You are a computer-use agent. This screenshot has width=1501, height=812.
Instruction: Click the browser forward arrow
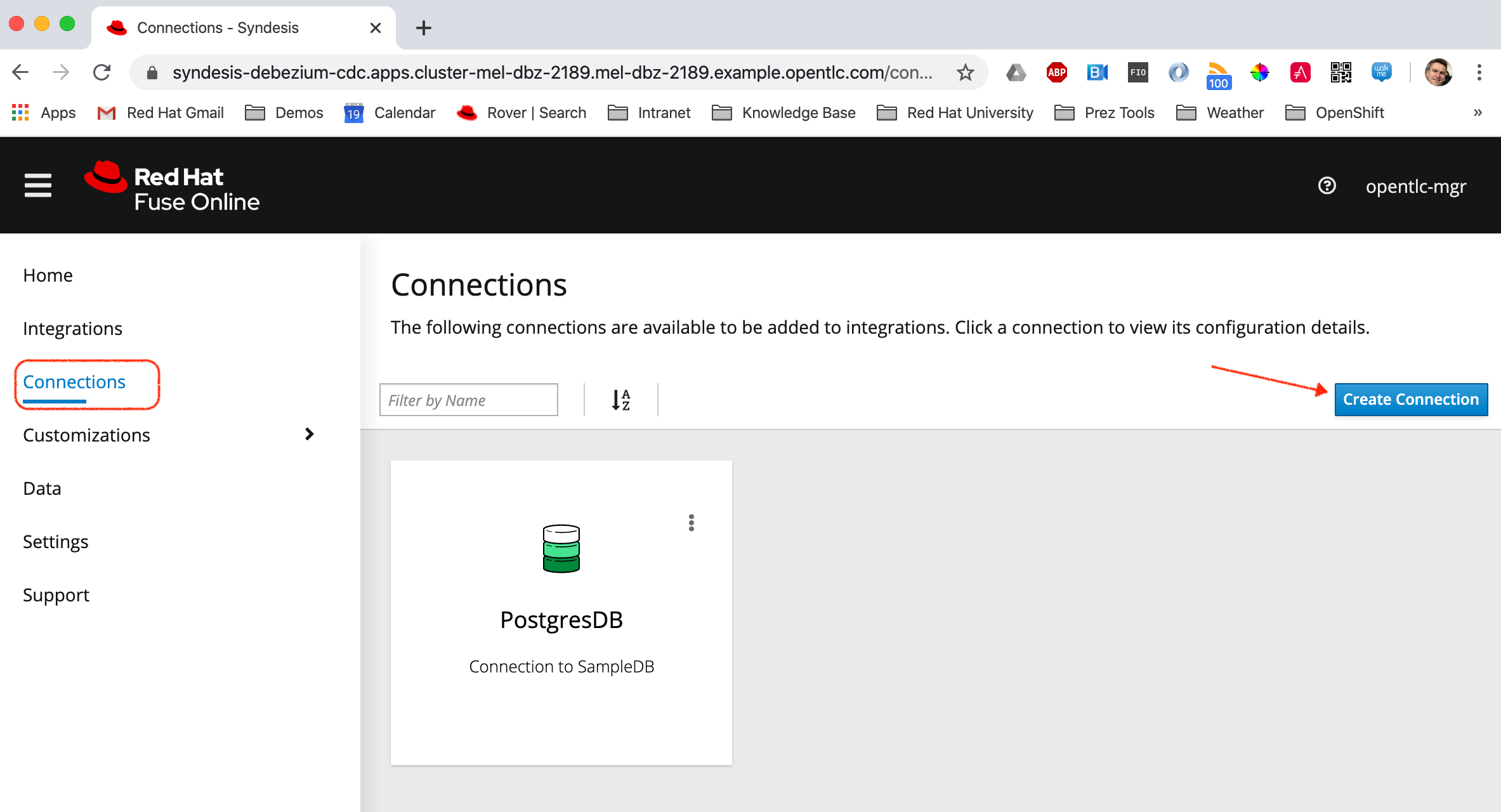coord(61,72)
